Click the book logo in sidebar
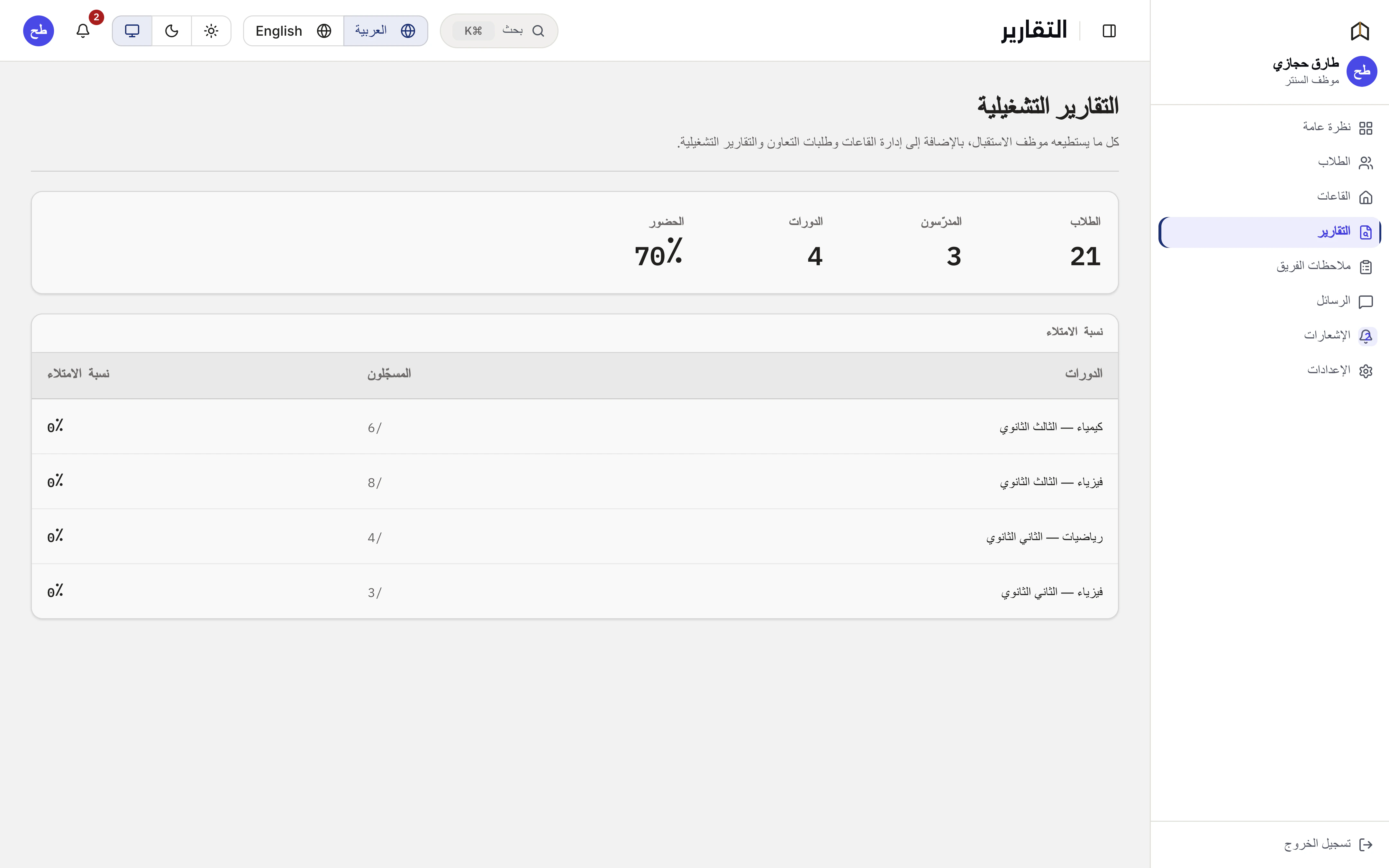Image resolution: width=1389 pixels, height=868 pixels. point(1360,31)
